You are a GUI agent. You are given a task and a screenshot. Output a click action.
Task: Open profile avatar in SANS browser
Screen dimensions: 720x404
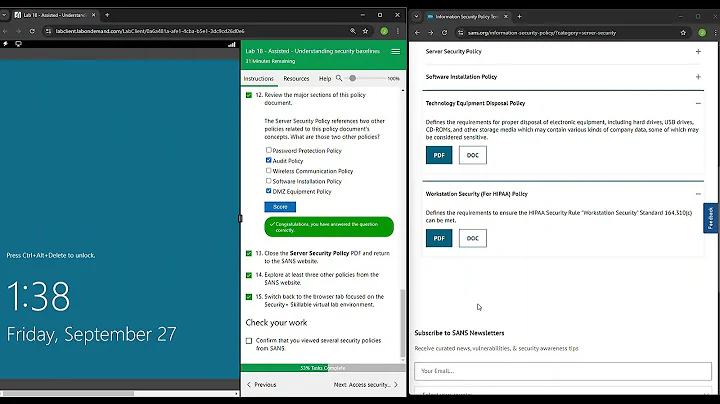(x=702, y=33)
